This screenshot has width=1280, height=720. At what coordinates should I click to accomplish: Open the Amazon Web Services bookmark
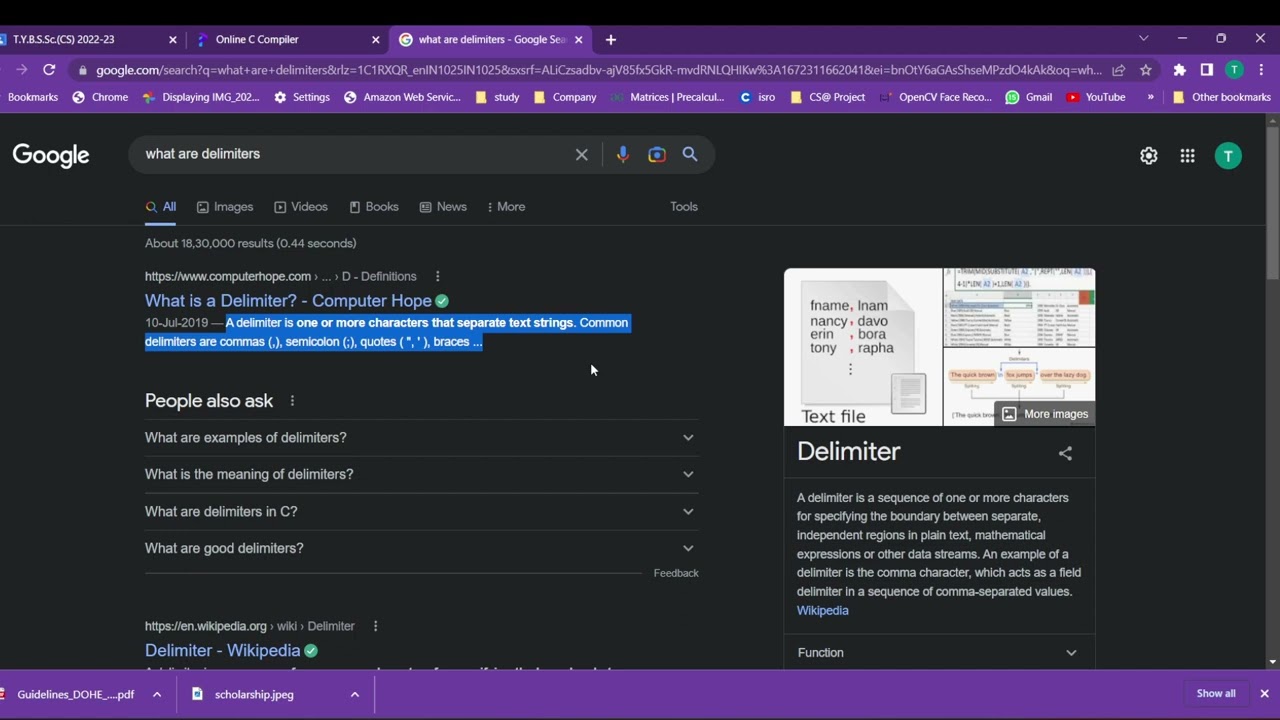coord(403,97)
